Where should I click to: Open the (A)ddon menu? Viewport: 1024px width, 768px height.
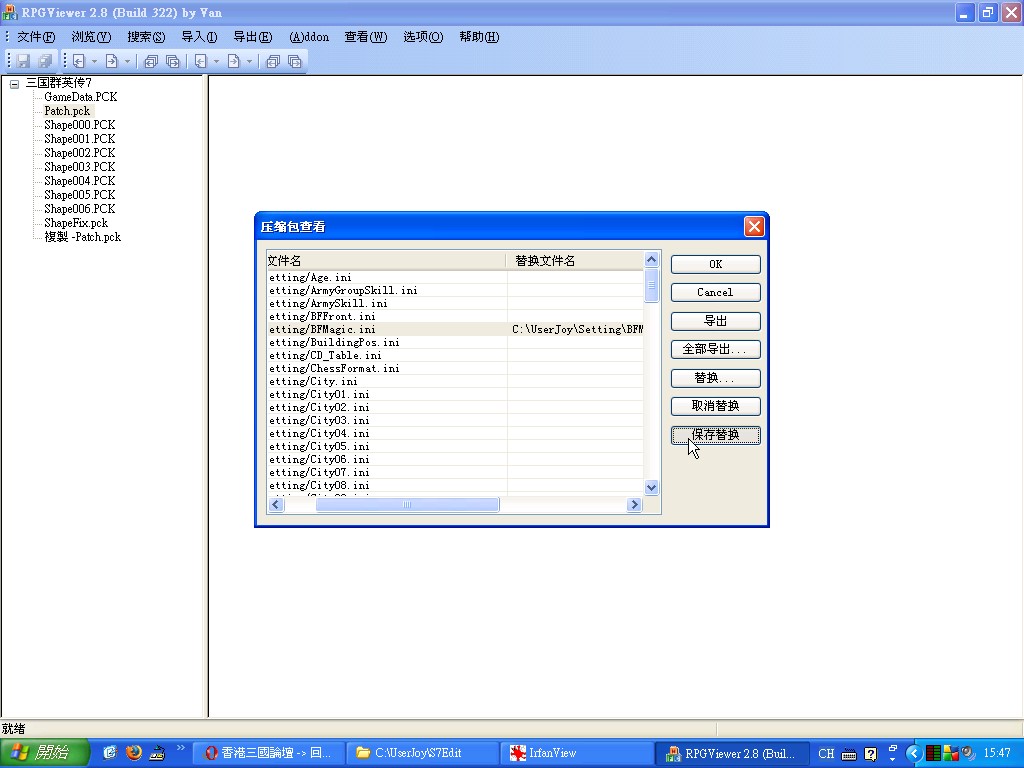point(309,37)
